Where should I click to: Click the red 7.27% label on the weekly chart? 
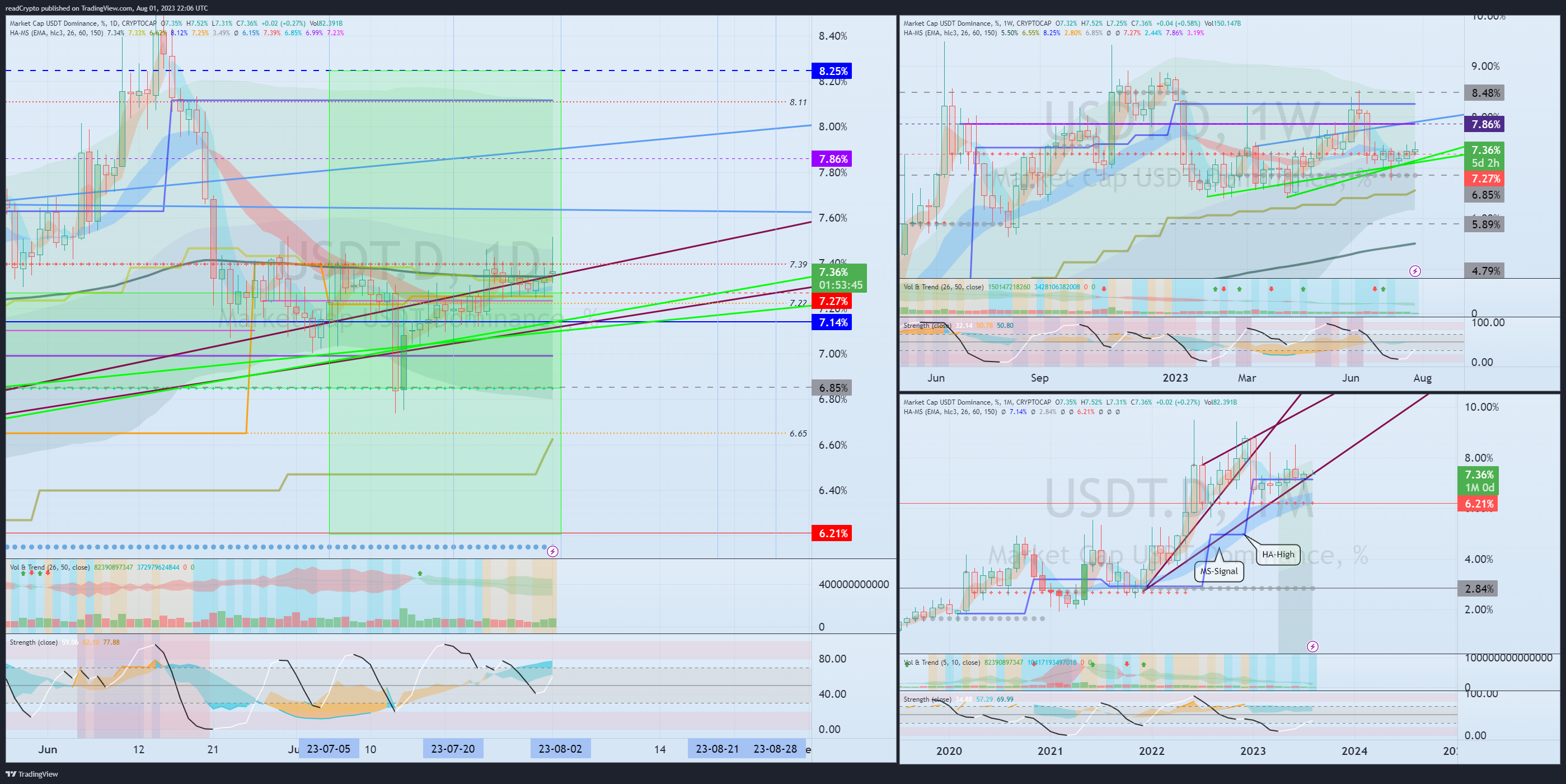[x=1484, y=179]
